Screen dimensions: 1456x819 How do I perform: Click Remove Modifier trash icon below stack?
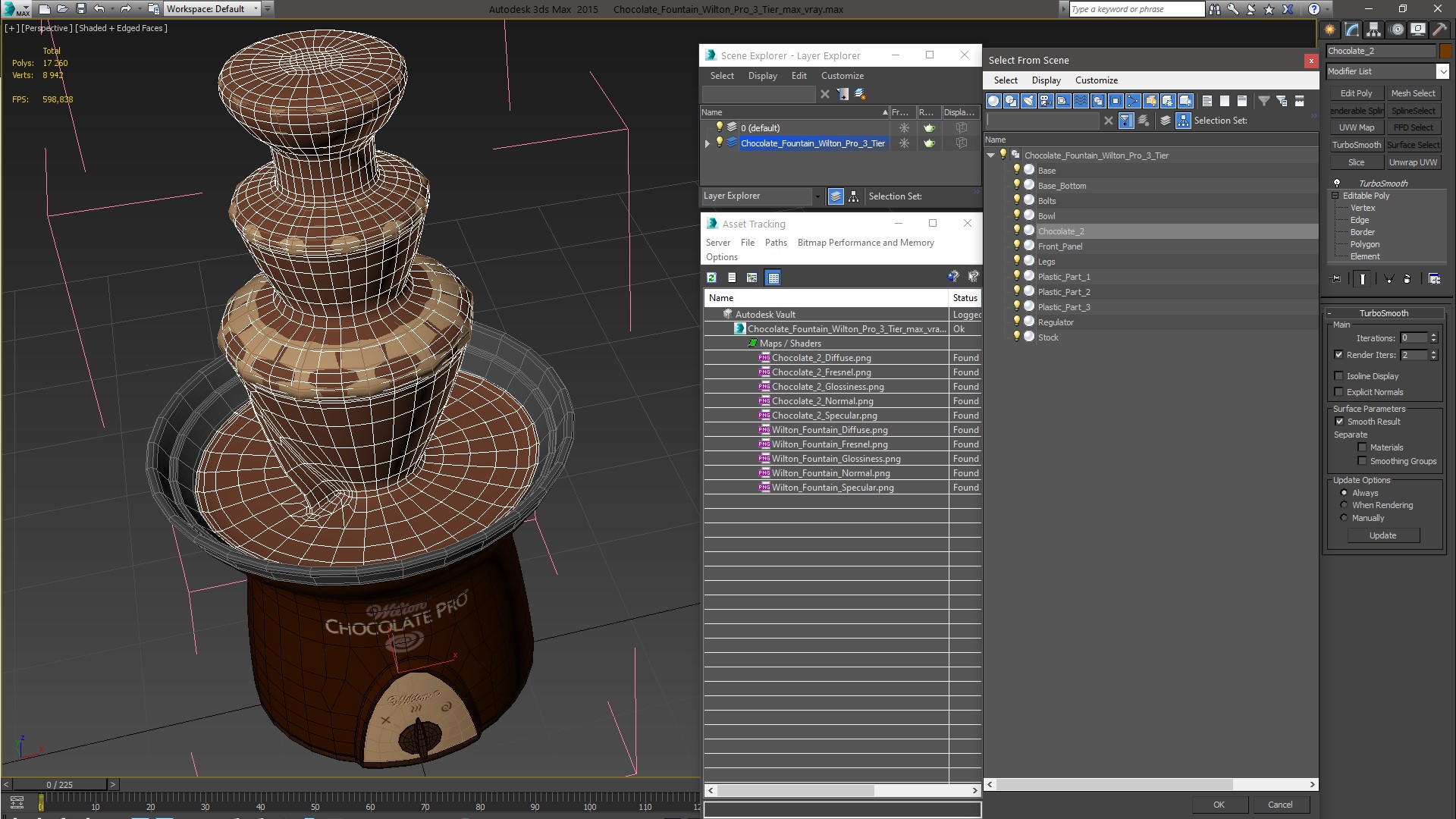click(1407, 279)
